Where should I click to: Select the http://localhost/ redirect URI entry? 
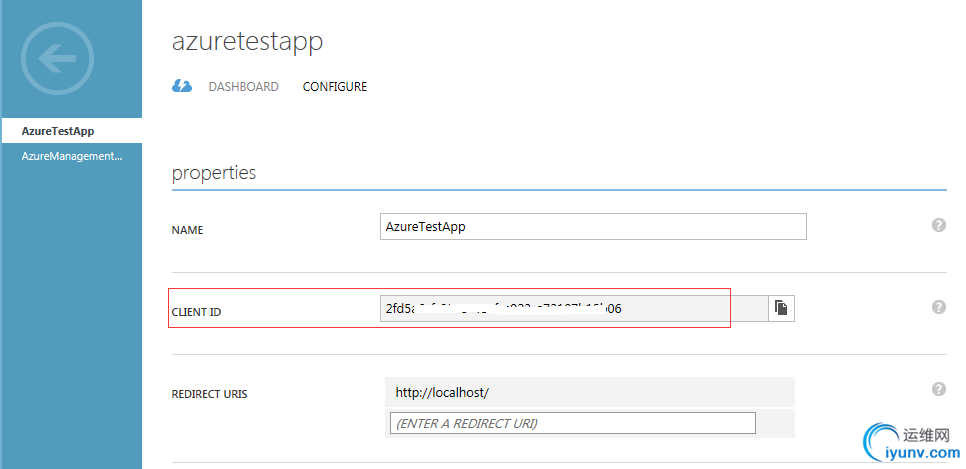590,392
